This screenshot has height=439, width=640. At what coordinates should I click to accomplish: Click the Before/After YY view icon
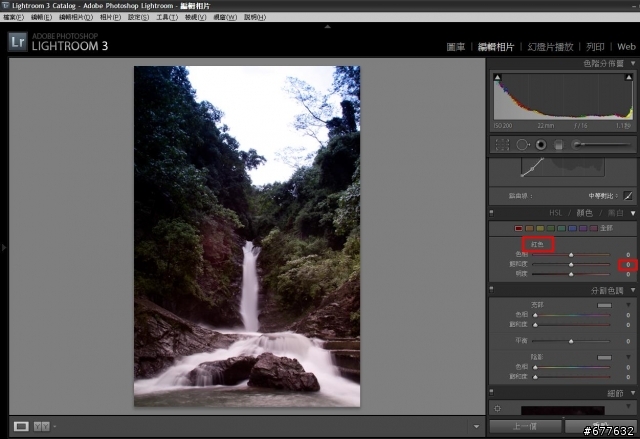click(x=42, y=426)
